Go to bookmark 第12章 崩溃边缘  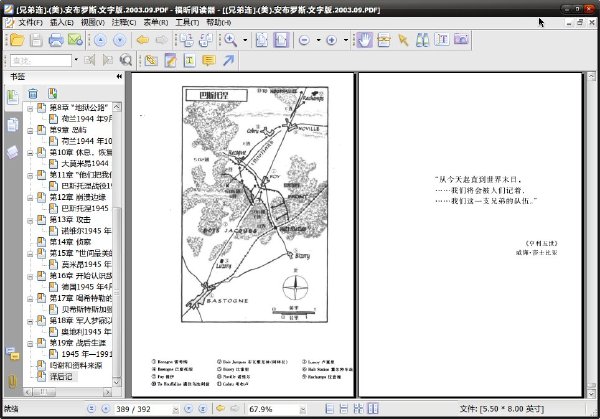(78, 197)
